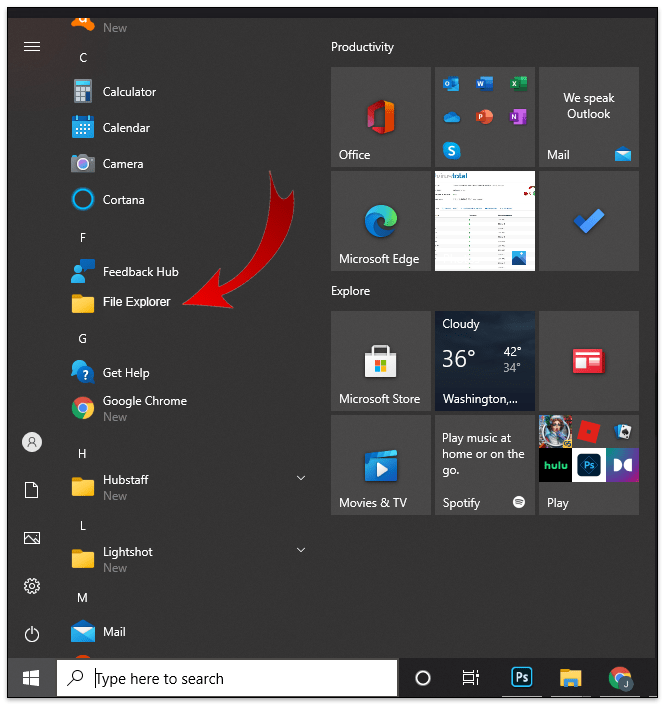Image resolution: width=666 pixels, height=706 pixels.
Task: Open Mail from the M section
Action: coord(189,632)
